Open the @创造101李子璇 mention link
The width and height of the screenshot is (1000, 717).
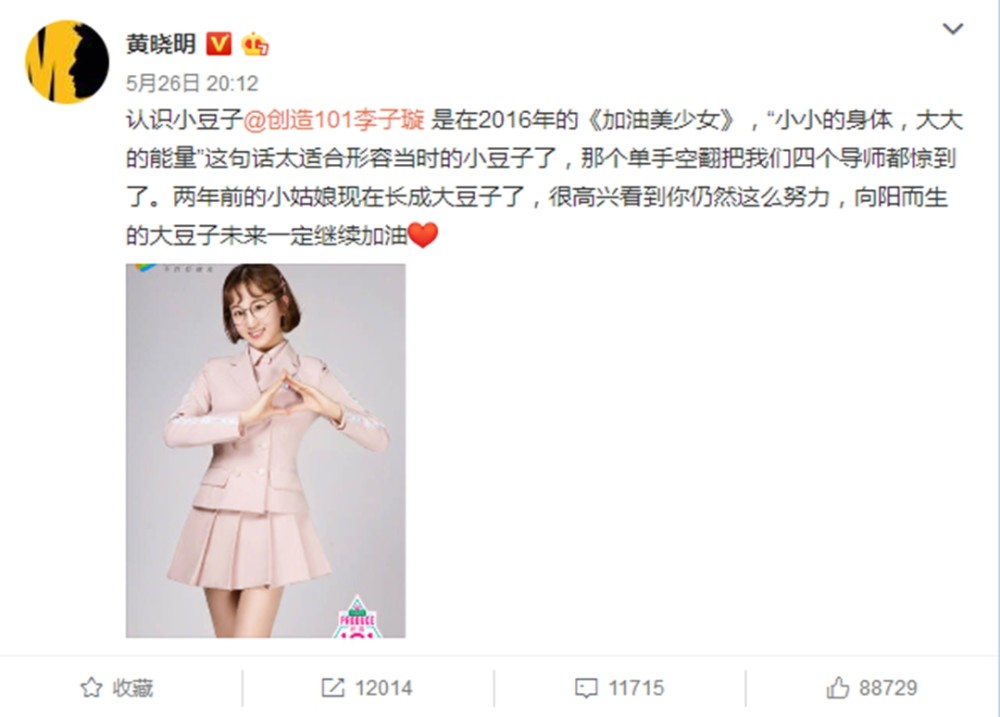click(334, 120)
